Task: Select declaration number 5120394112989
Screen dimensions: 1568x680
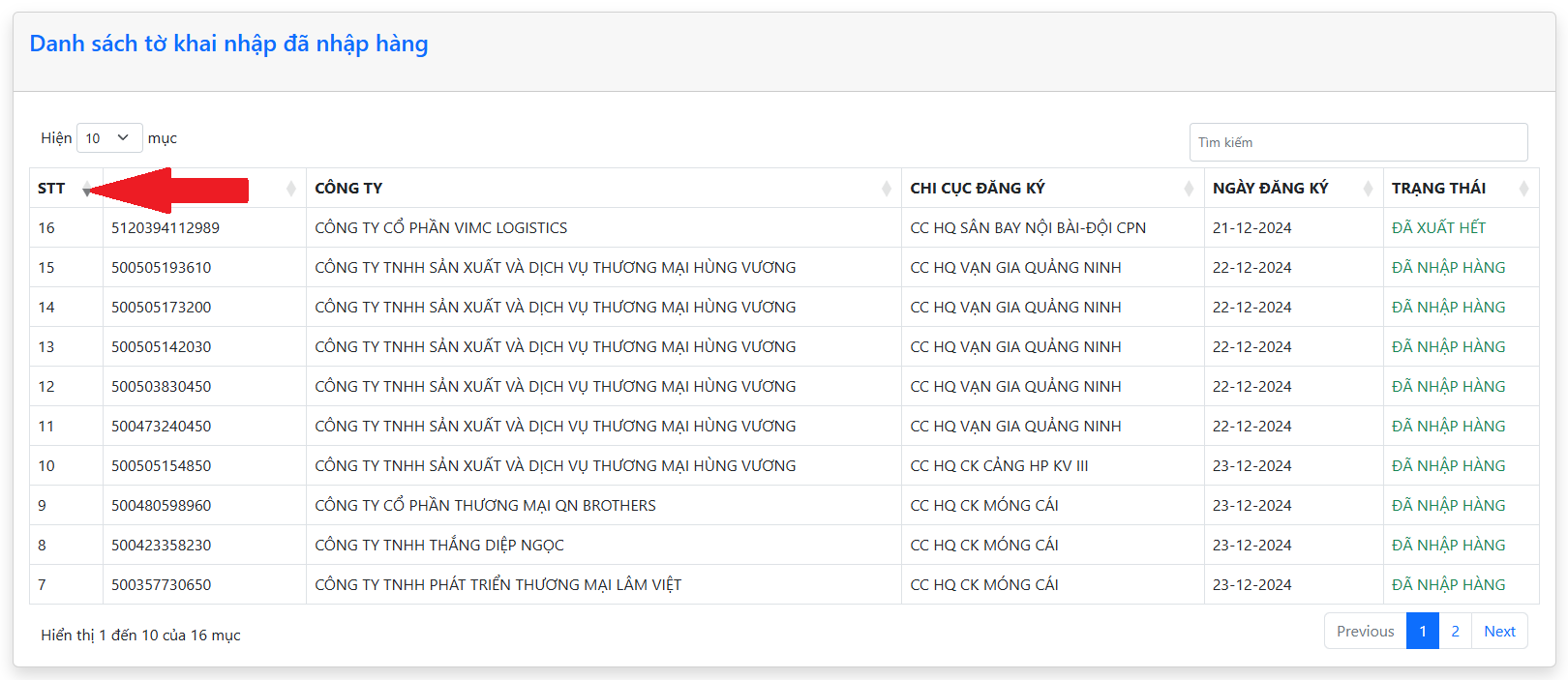Action: click(166, 228)
